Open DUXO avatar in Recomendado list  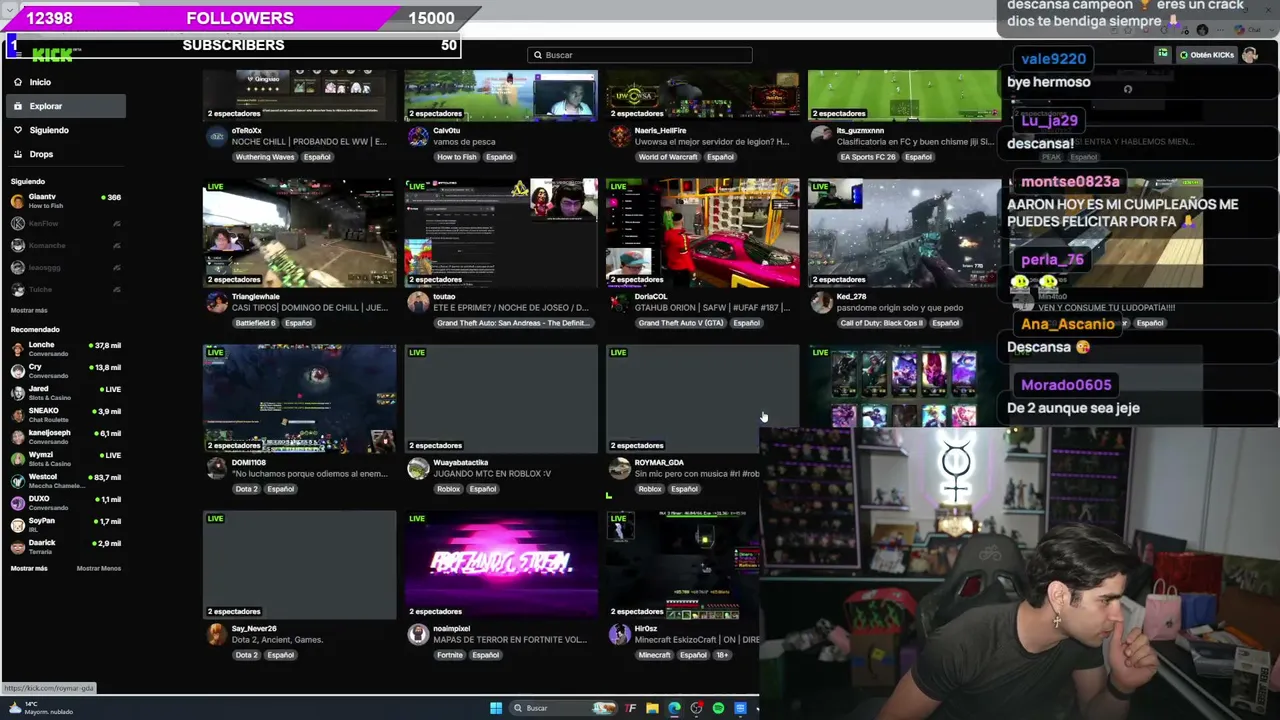click(x=17, y=503)
